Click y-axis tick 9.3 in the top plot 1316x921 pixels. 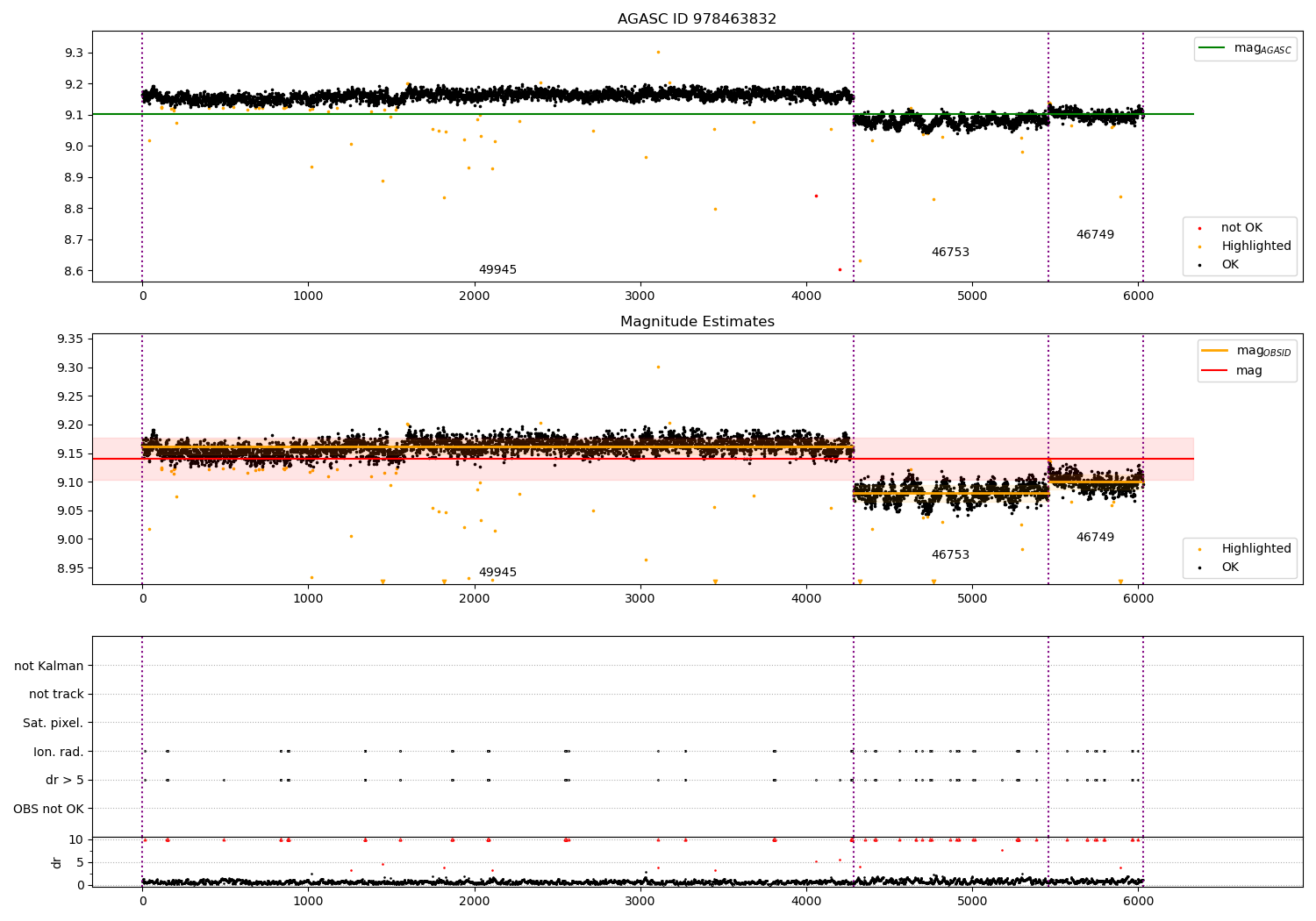click(x=74, y=54)
